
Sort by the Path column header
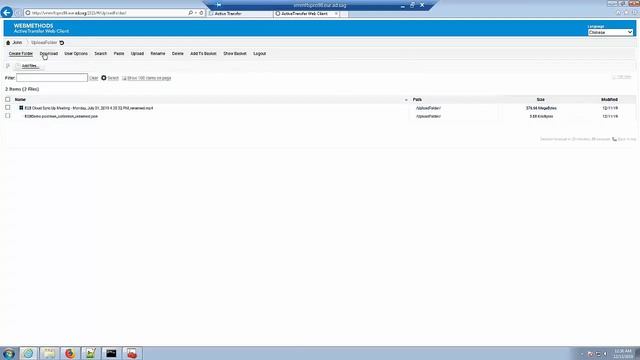(417, 100)
